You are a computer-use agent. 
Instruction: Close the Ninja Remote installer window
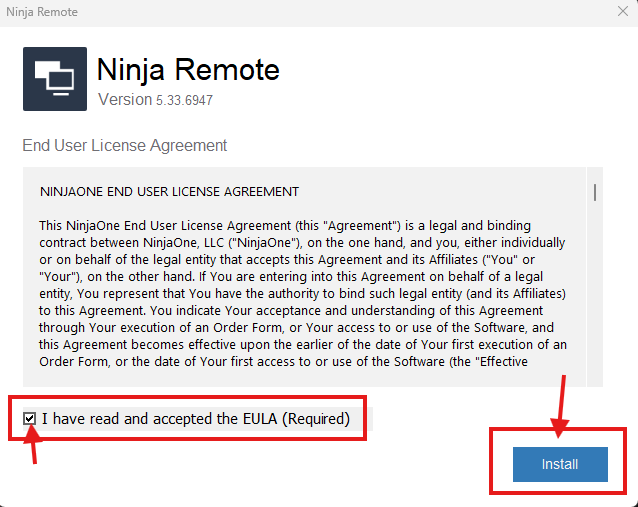click(622, 12)
